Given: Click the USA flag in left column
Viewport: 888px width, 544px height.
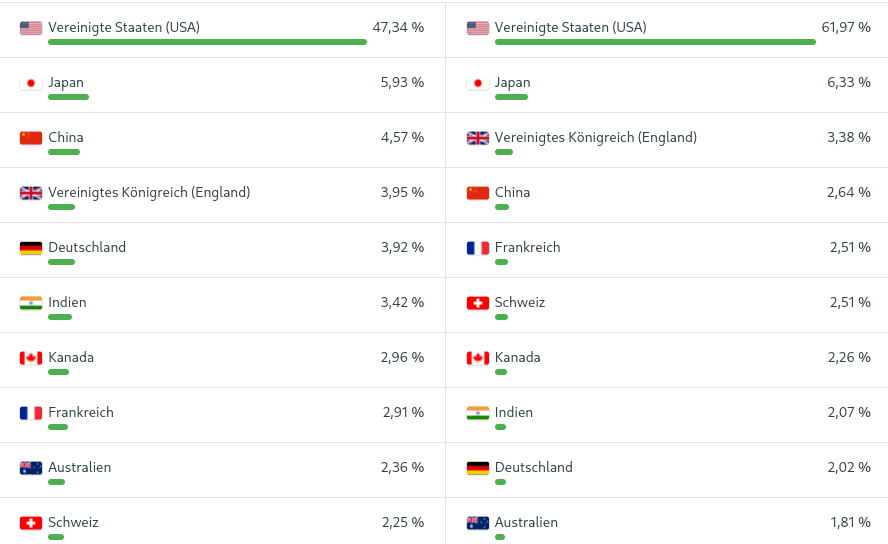Looking at the screenshot, I should 31,28.
